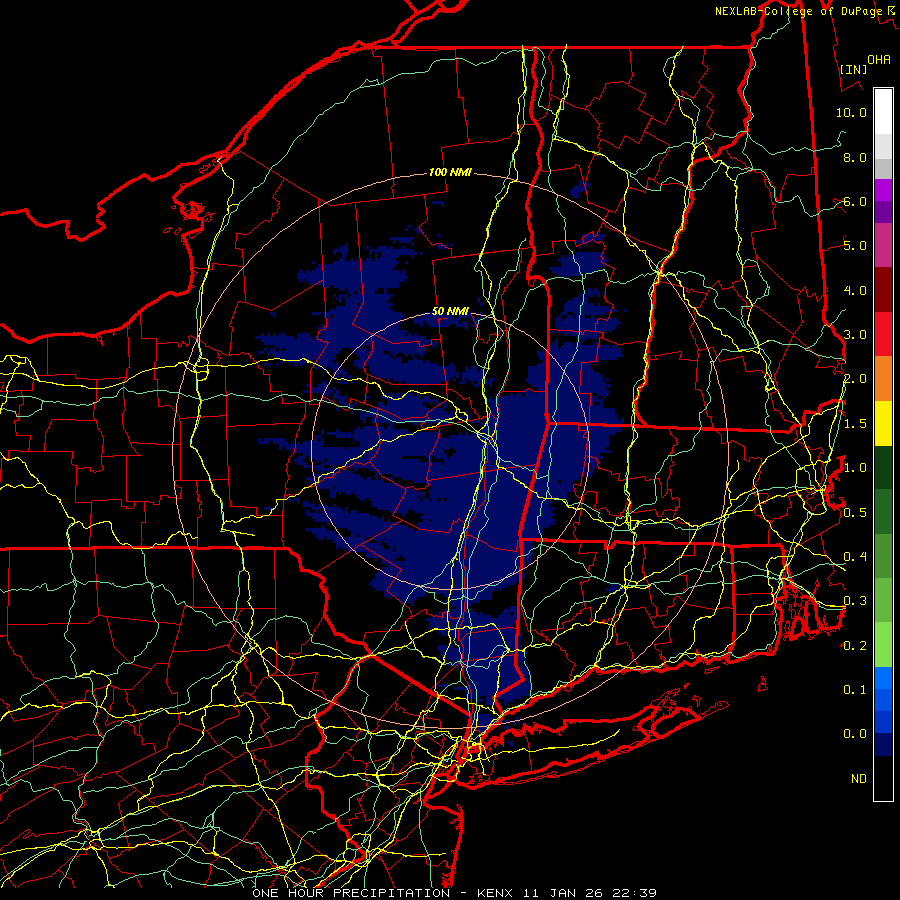Viewport: 900px width, 900px height.
Task: Click the 0.1 legend value
Action: point(855,690)
